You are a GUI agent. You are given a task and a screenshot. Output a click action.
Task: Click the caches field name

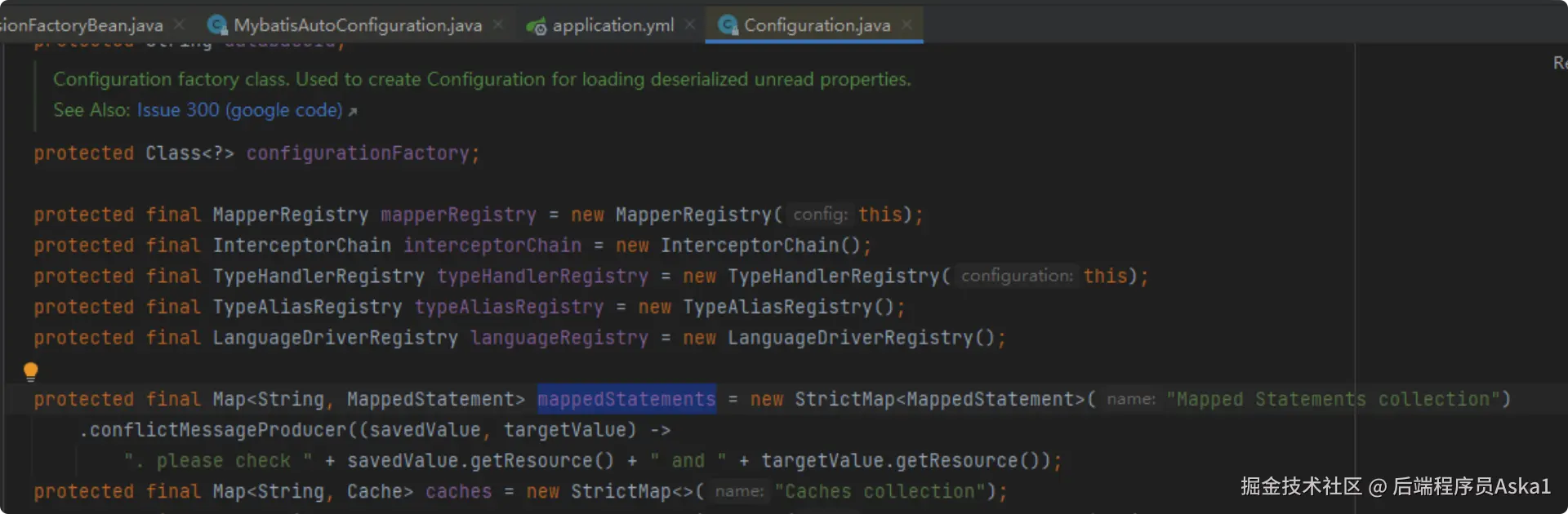(458, 492)
